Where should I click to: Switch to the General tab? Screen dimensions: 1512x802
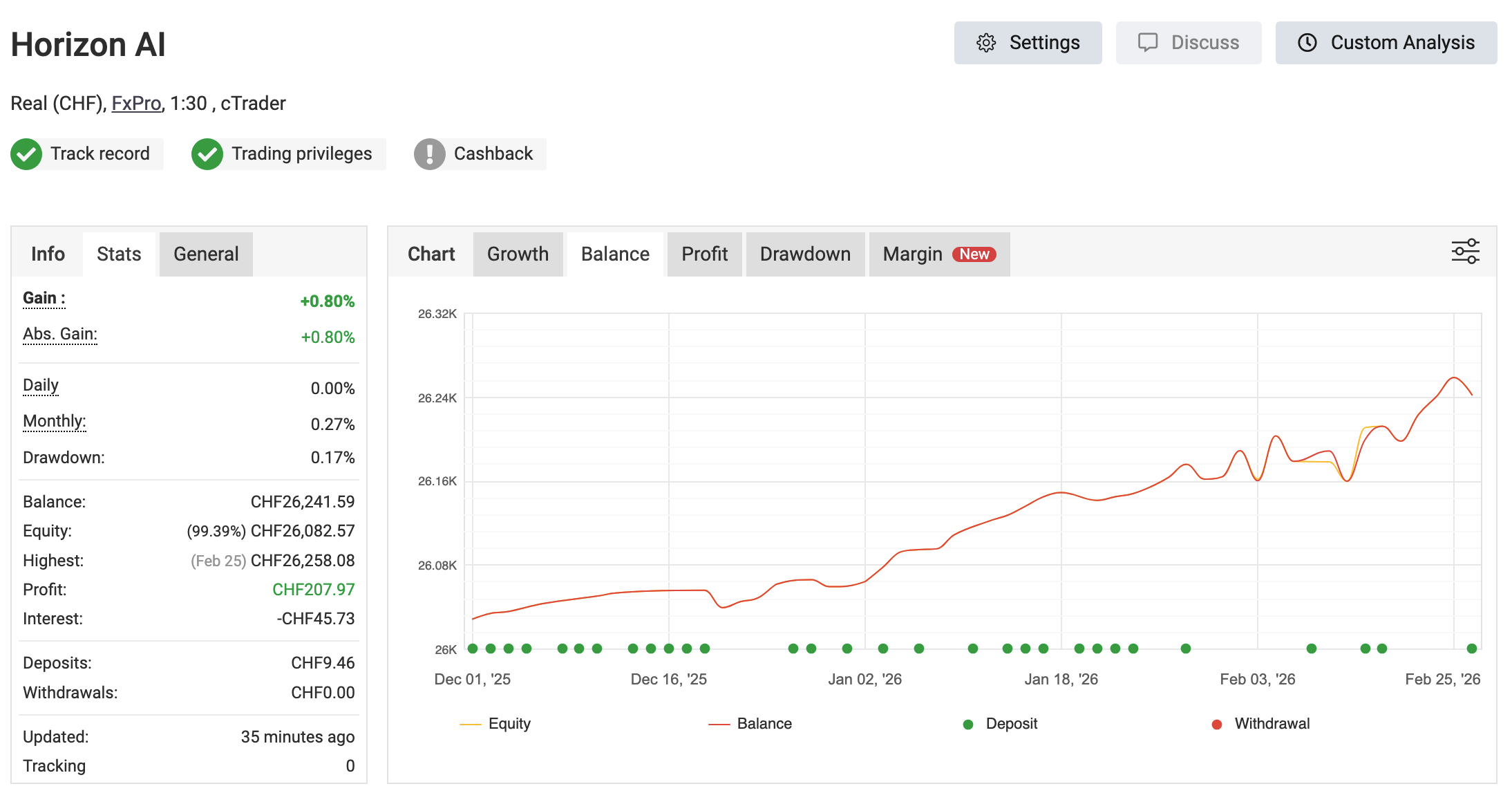tap(206, 254)
